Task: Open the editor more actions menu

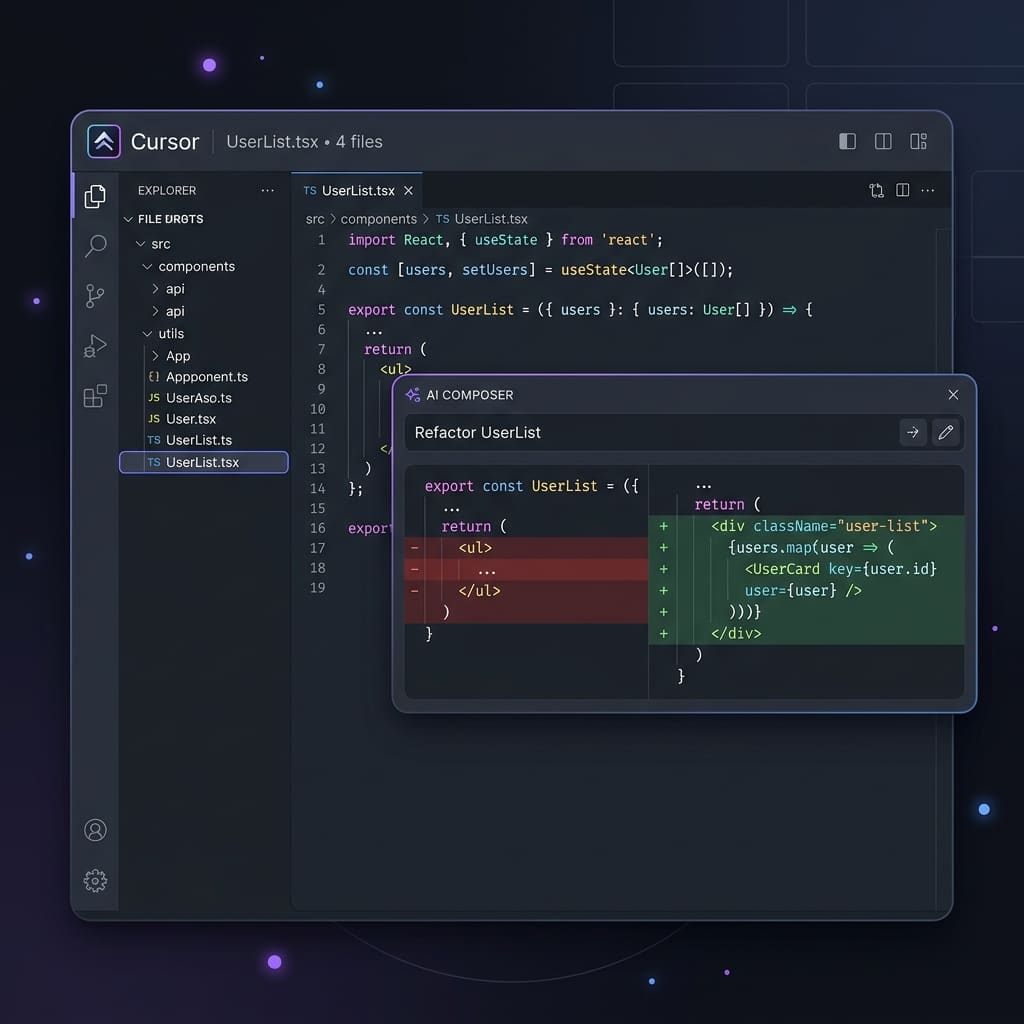Action: [927, 191]
